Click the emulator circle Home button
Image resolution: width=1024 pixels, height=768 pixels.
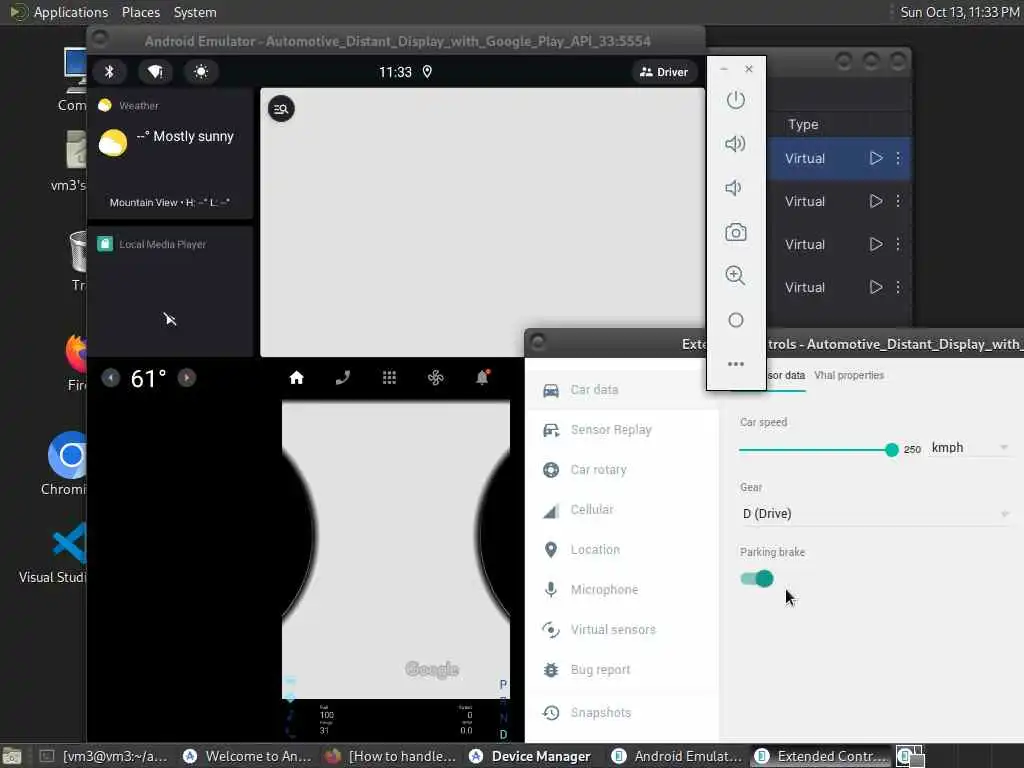[736, 320]
